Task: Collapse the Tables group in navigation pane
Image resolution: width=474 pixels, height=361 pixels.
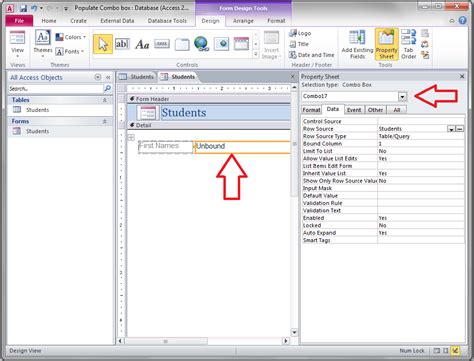Action: (x=105, y=100)
